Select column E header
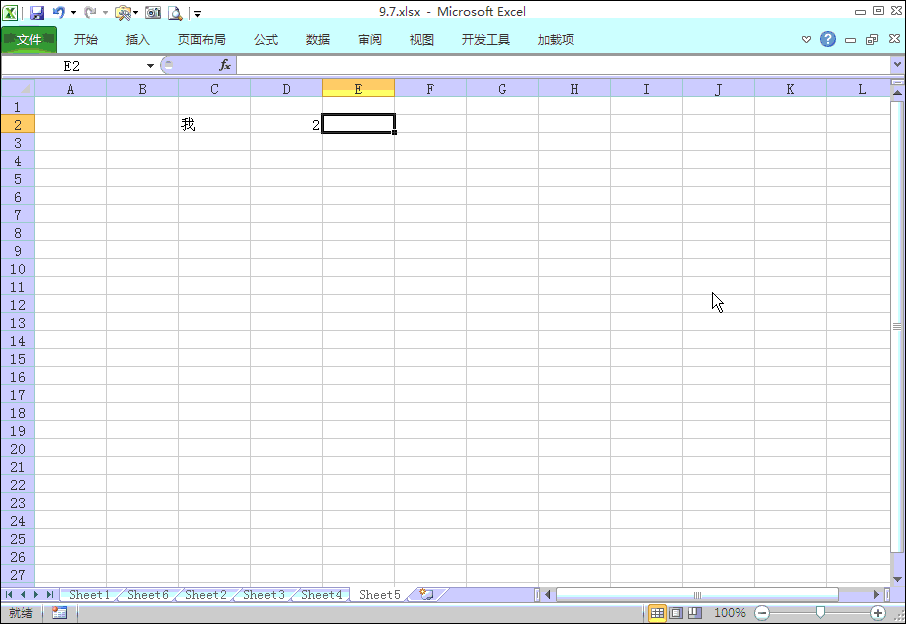906x624 pixels. click(x=358, y=89)
